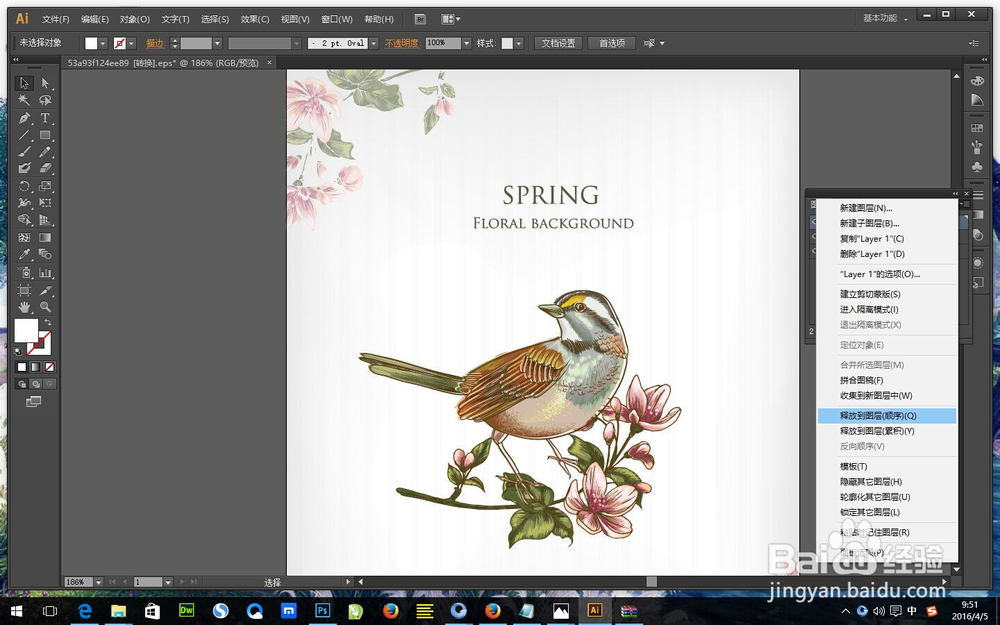This screenshot has height=625, width=1000.
Task: Set paint mode to solid Color
Action: click(22, 367)
